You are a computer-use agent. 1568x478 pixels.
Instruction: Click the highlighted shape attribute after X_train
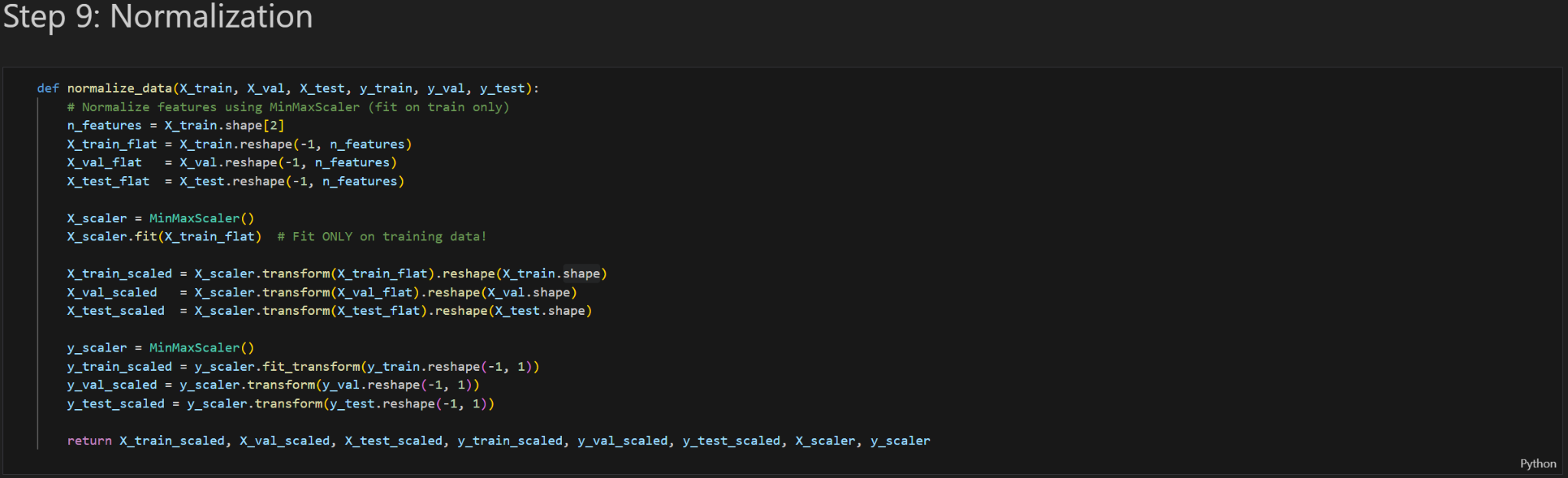pos(581,273)
